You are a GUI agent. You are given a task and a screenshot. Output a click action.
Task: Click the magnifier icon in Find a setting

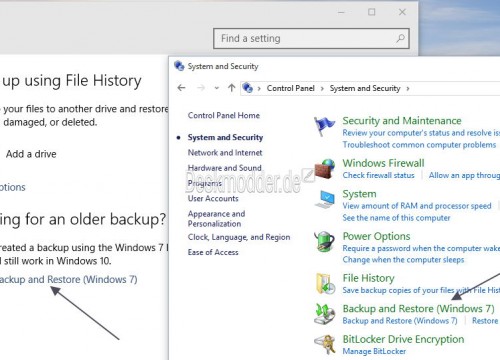(x=400, y=39)
